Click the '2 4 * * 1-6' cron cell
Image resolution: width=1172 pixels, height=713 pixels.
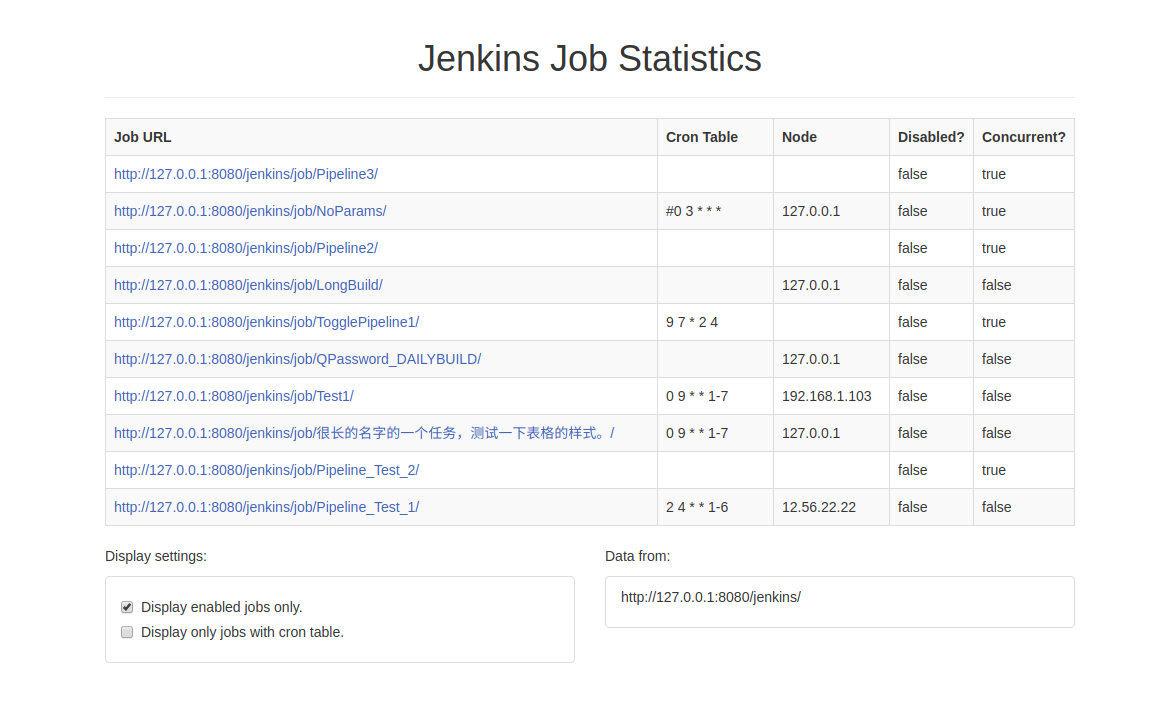pyautogui.click(x=715, y=507)
